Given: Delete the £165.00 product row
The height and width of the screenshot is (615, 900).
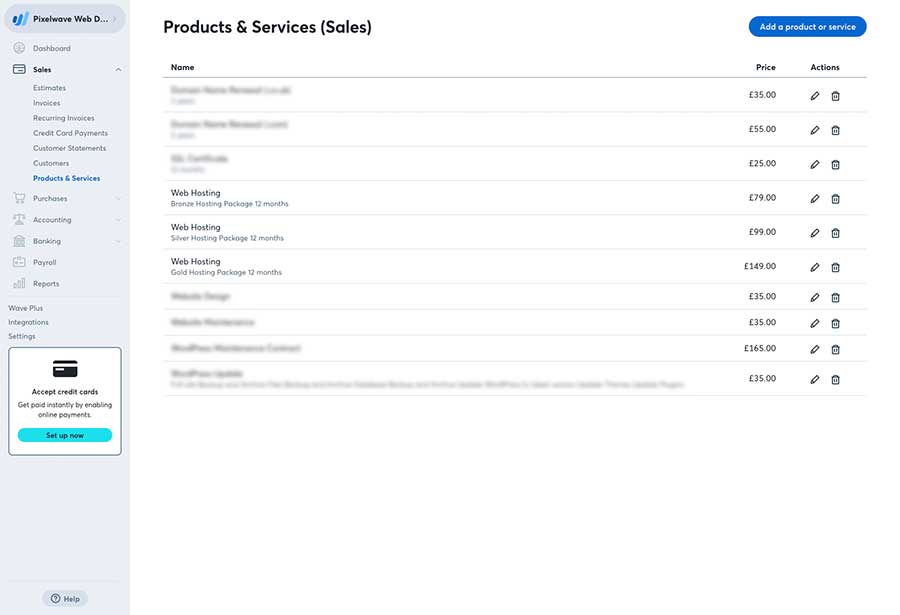Looking at the screenshot, I should tap(836, 350).
